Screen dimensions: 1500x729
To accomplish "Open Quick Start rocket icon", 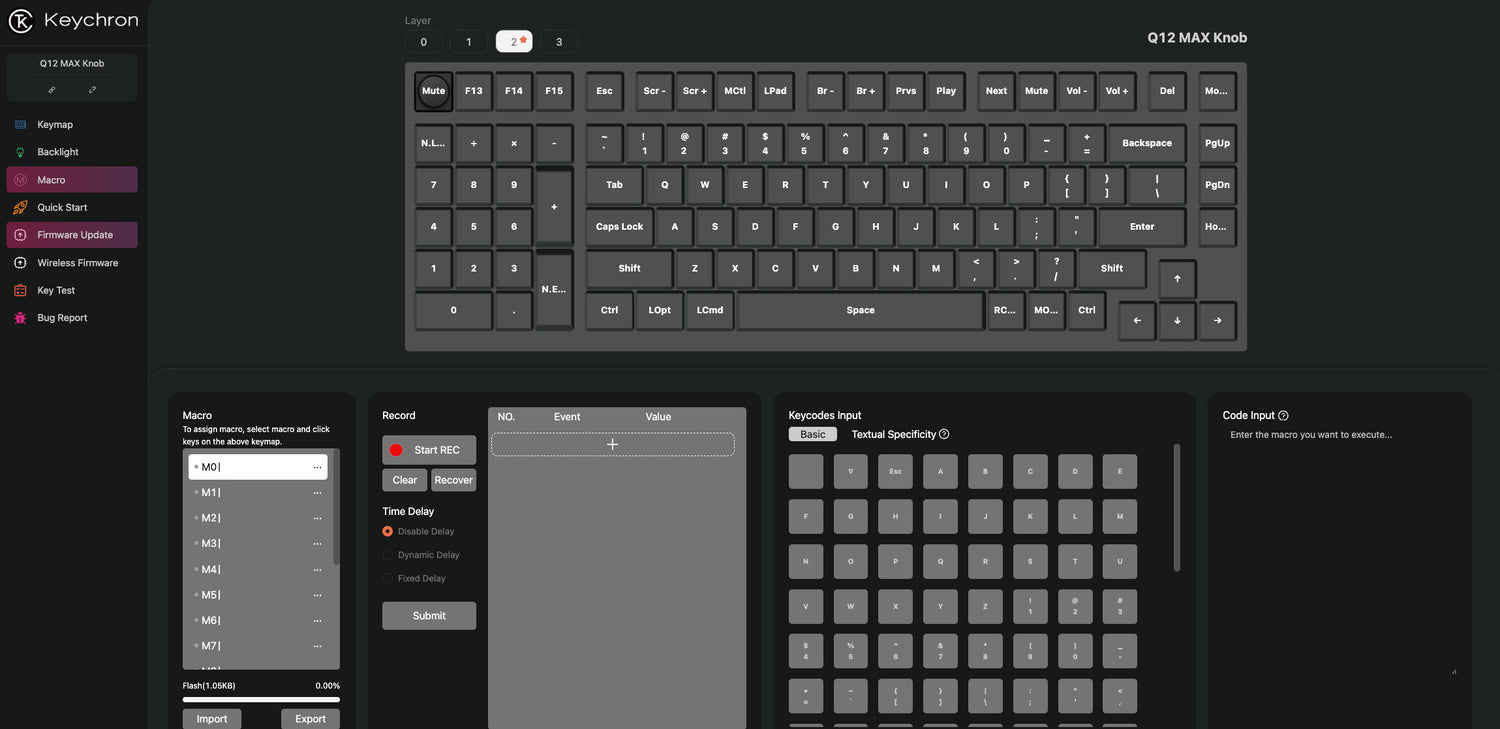I will 20,207.
